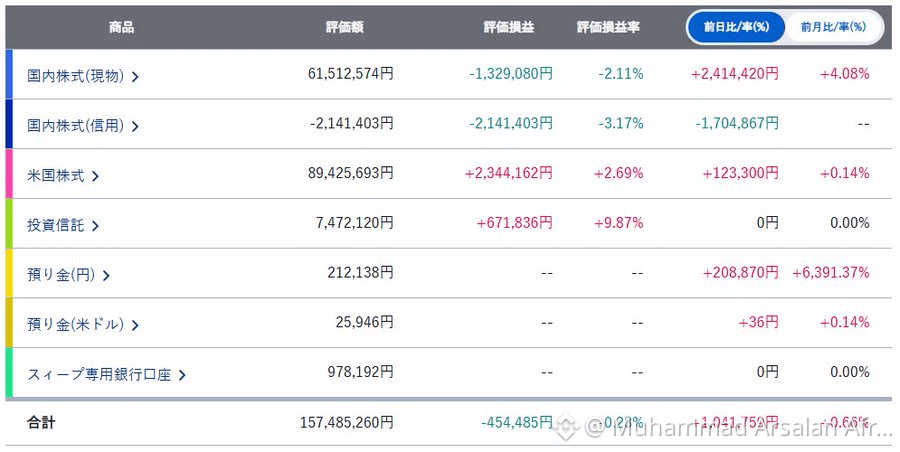Click green color bar of 投資信託 row

[x=9, y=223]
